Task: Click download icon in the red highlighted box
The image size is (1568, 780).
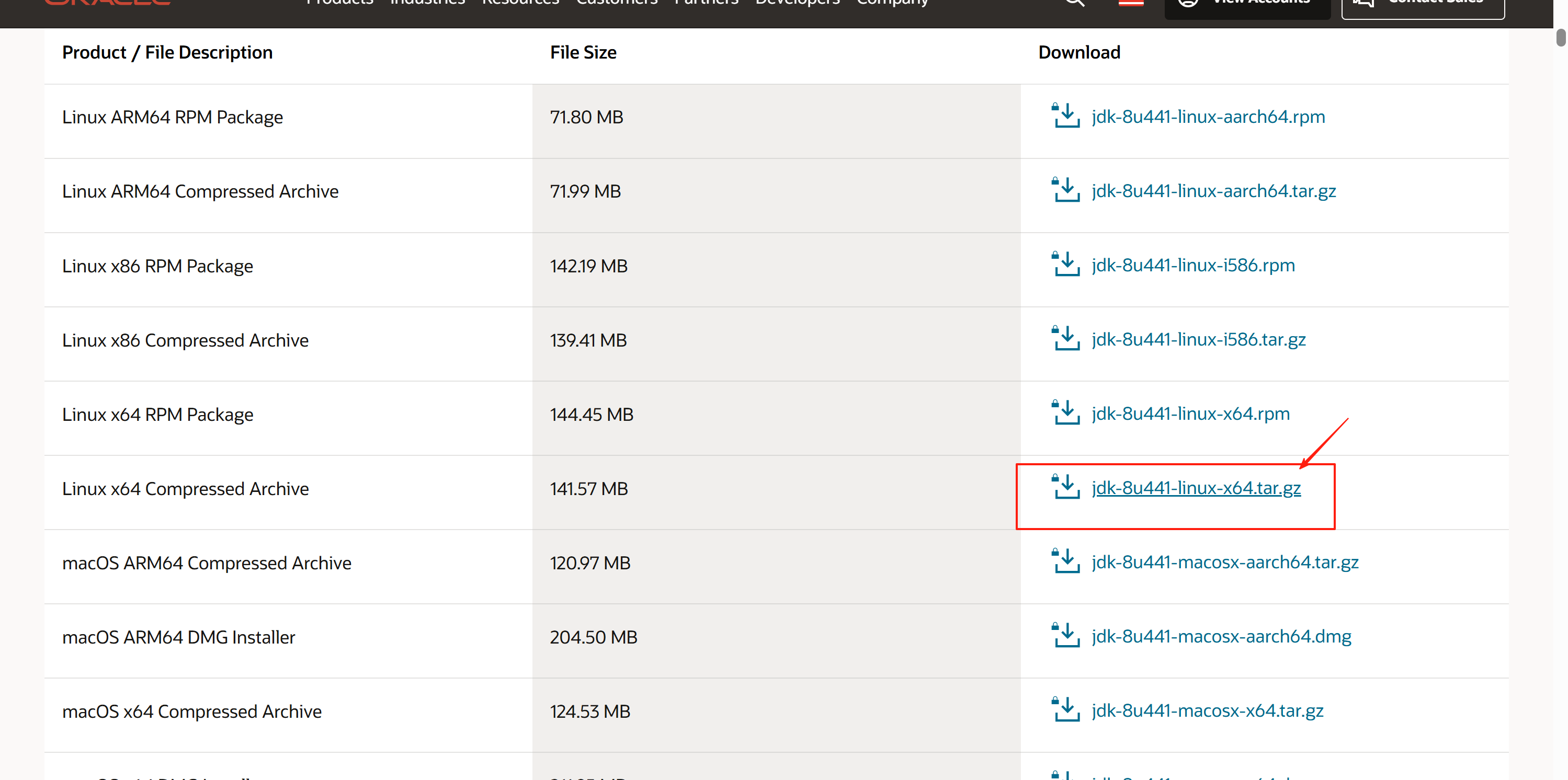Action: click(x=1066, y=487)
